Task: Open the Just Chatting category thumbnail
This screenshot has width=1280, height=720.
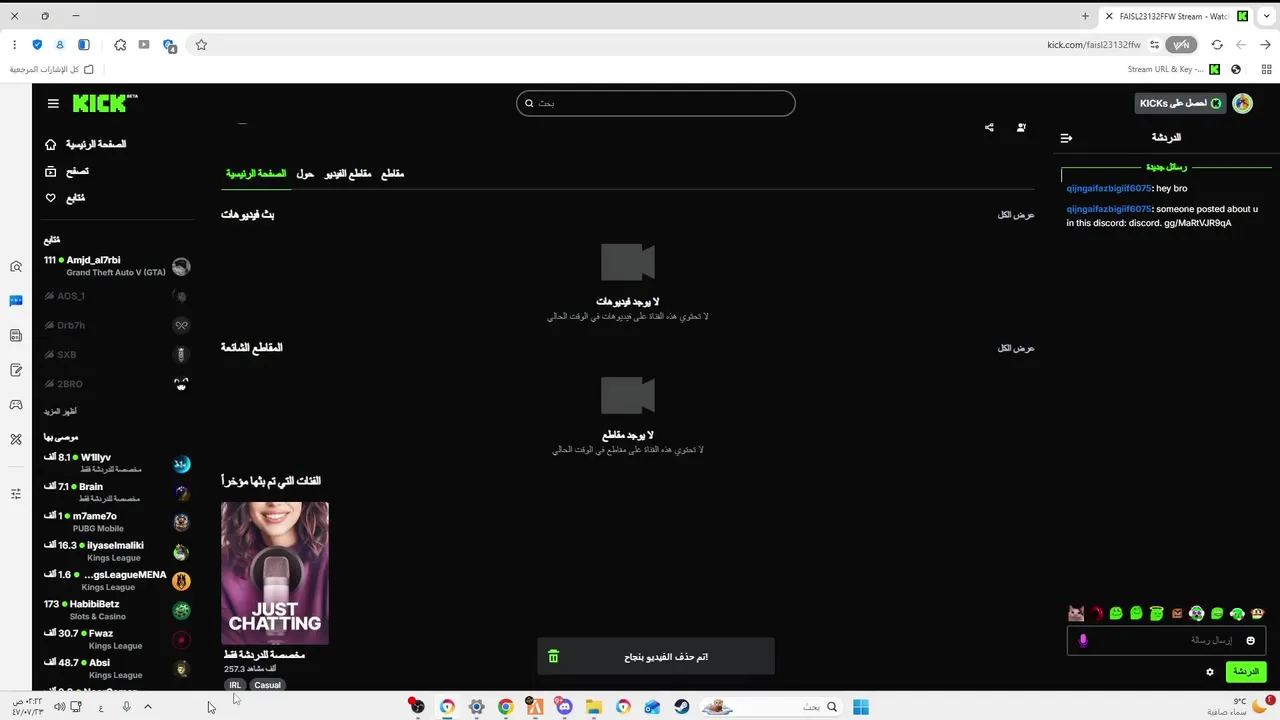Action: [x=275, y=573]
